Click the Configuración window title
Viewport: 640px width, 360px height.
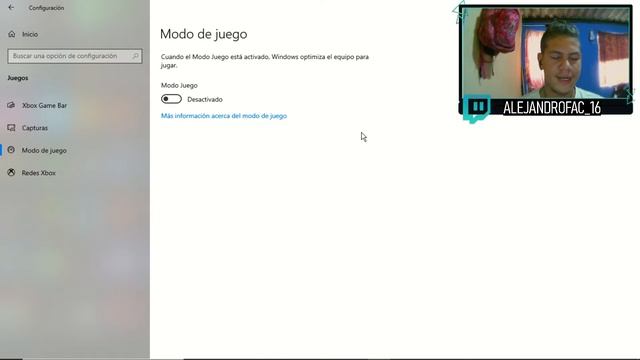(x=46, y=8)
